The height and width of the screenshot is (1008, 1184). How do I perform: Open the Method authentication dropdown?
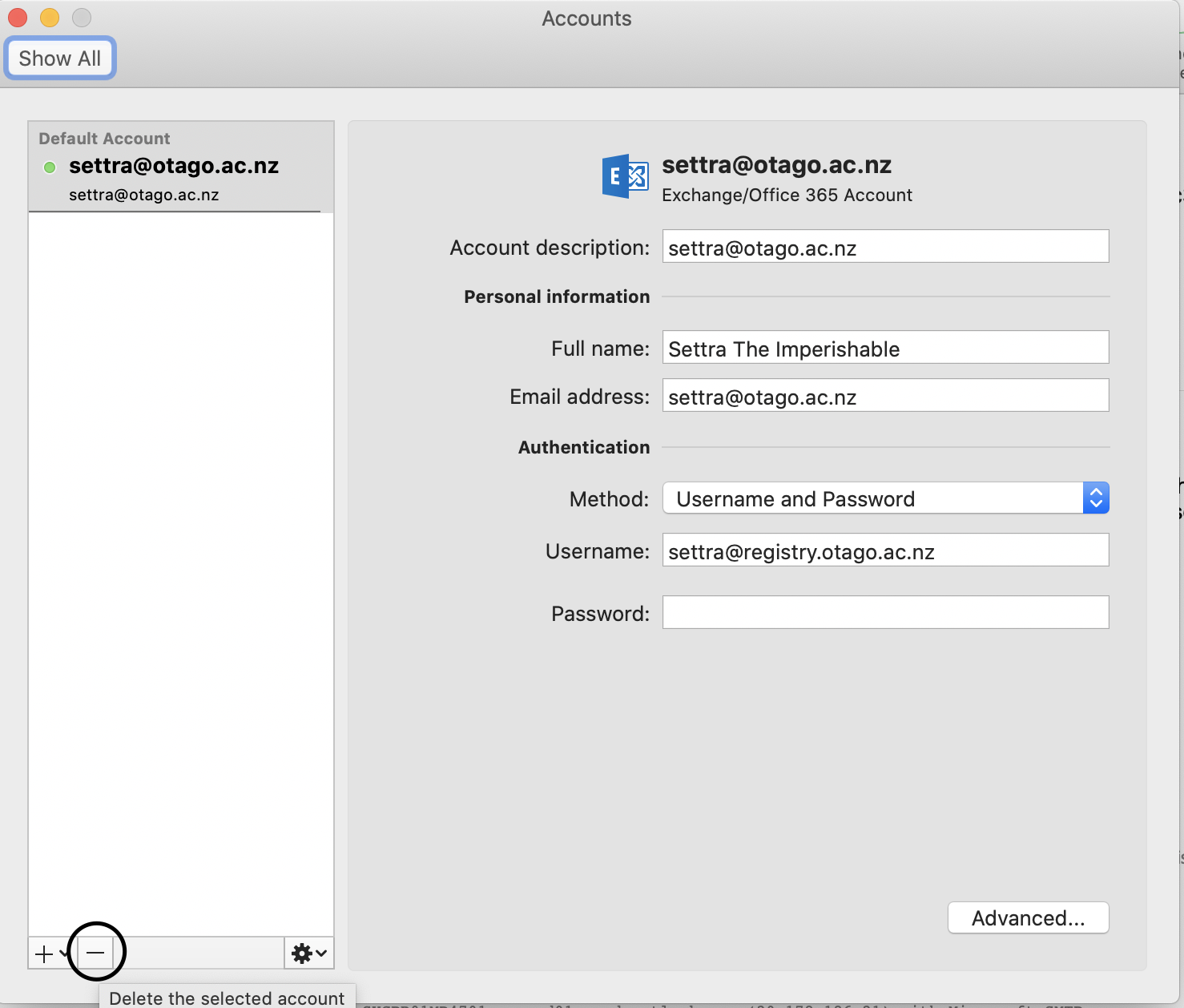click(x=885, y=498)
